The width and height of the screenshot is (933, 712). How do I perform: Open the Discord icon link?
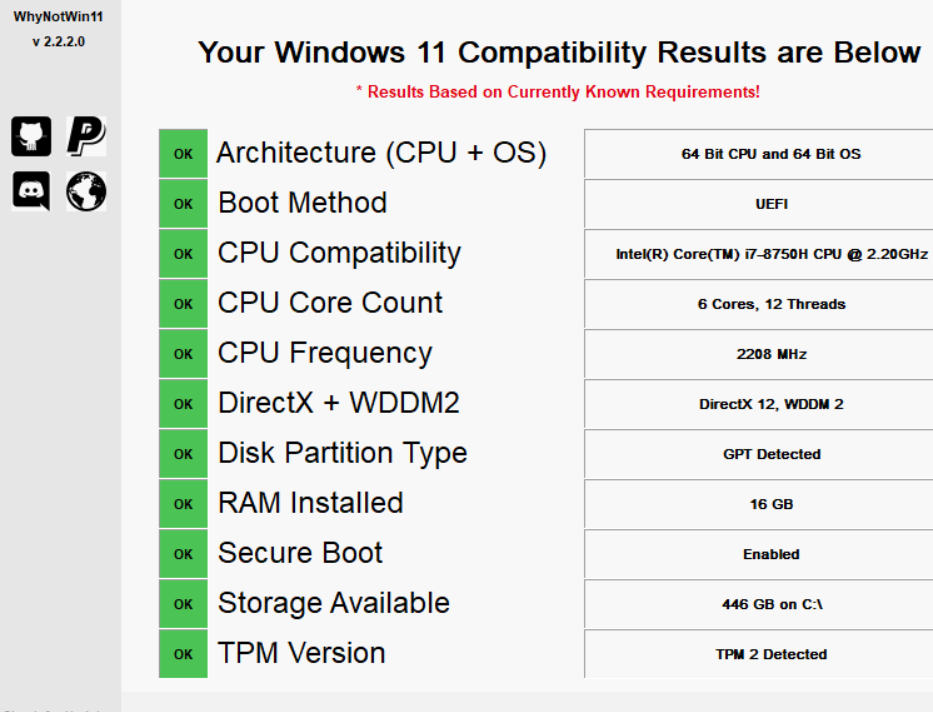pyautogui.click(x=31, y=191)
